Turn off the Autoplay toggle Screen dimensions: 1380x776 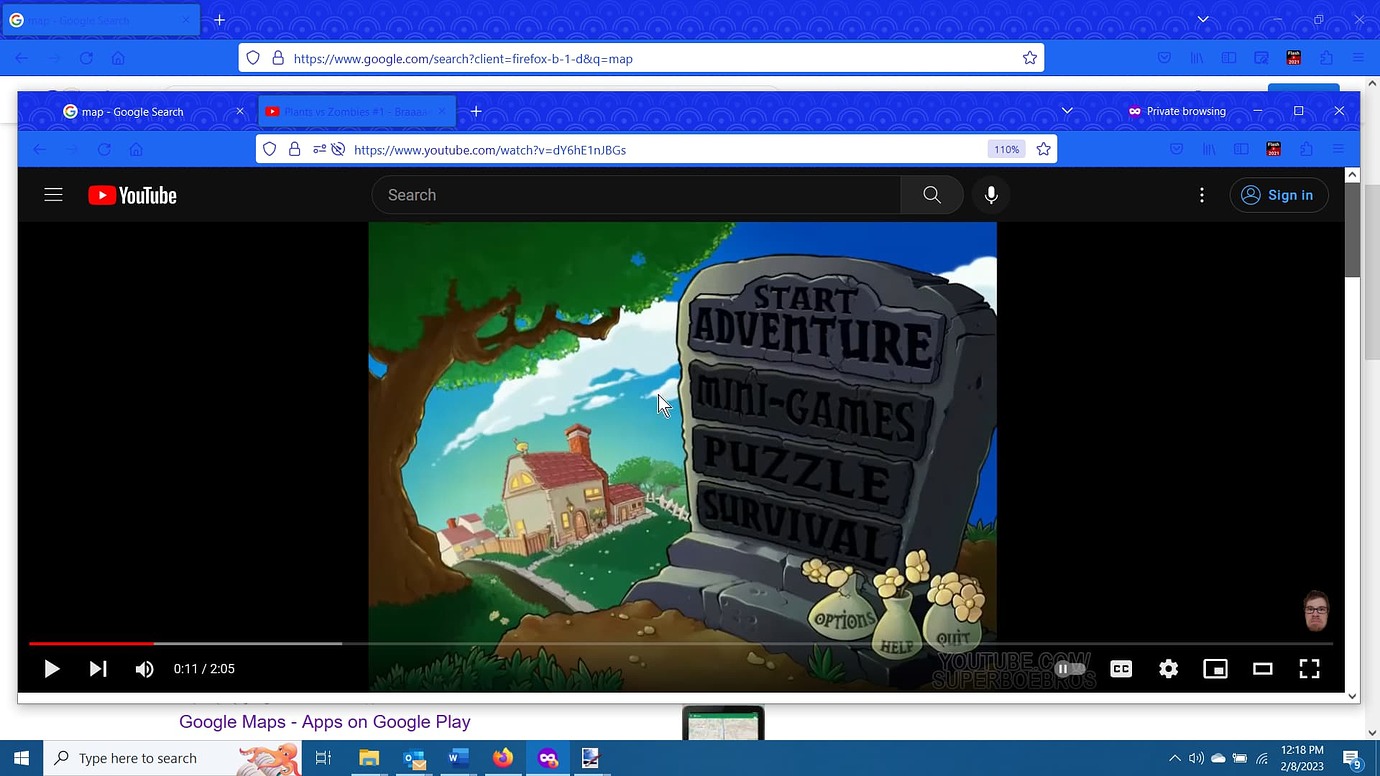(1069, 668)
